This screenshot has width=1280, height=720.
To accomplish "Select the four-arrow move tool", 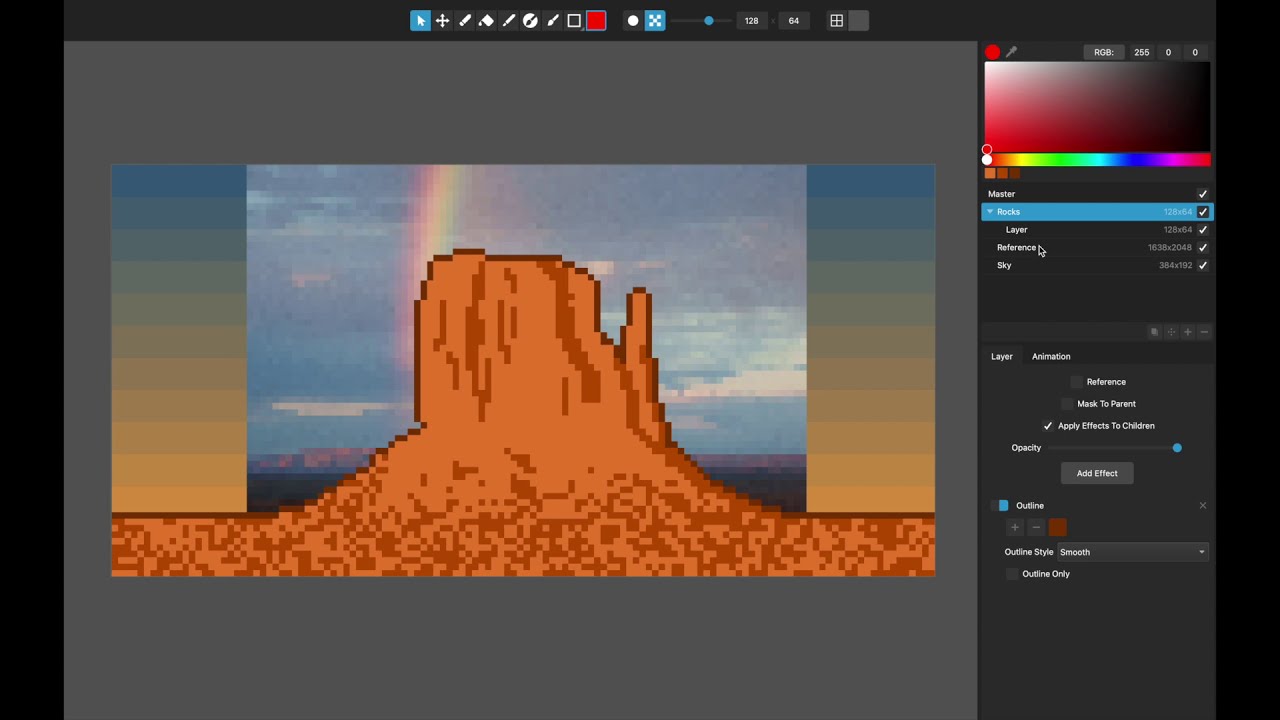I will [x=442, y=20].
